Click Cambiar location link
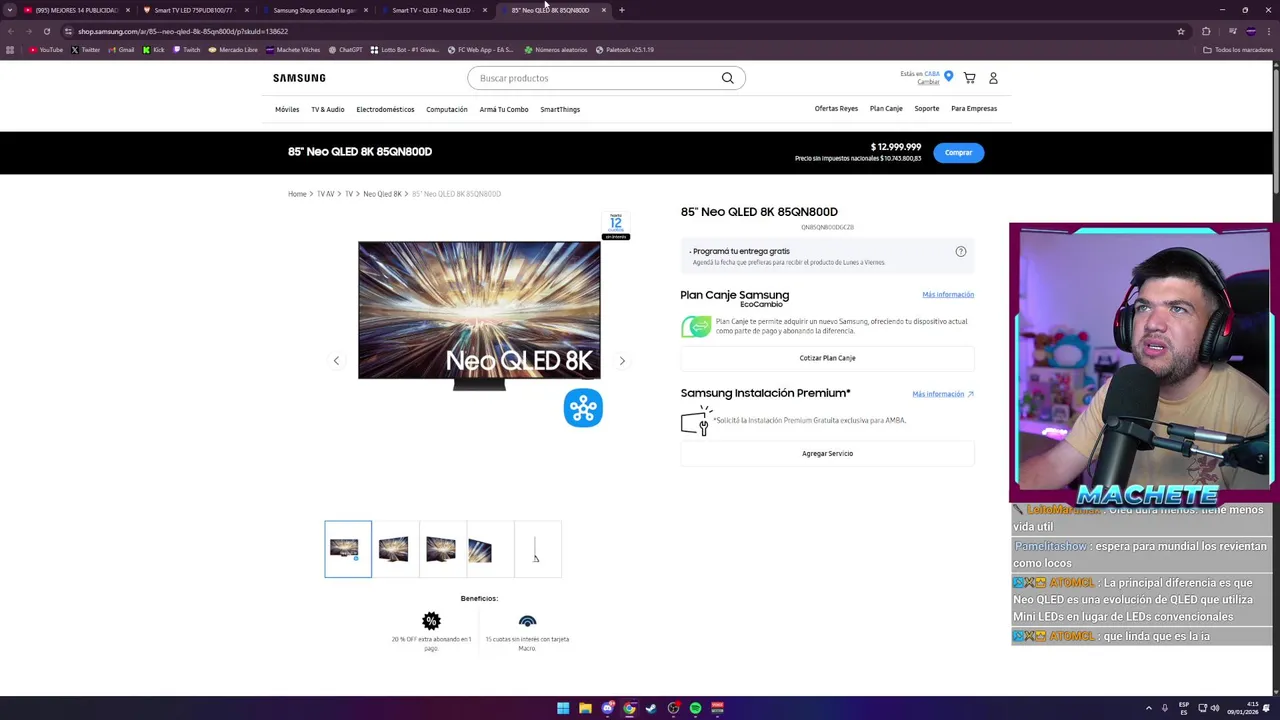1280x720 pixels. click(929, 82)
